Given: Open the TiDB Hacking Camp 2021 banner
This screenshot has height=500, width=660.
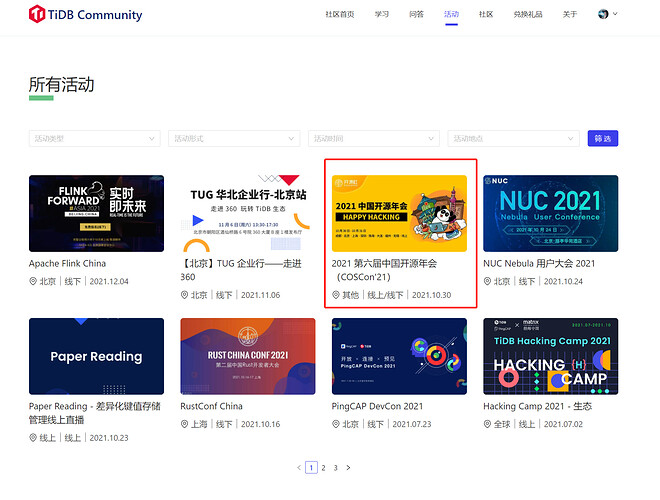Looking at the screenshot, I should point(550,356).
